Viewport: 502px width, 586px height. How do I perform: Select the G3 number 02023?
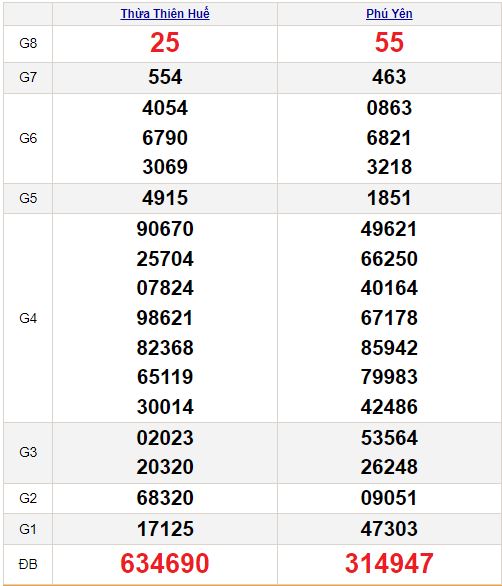pos(165,438)
